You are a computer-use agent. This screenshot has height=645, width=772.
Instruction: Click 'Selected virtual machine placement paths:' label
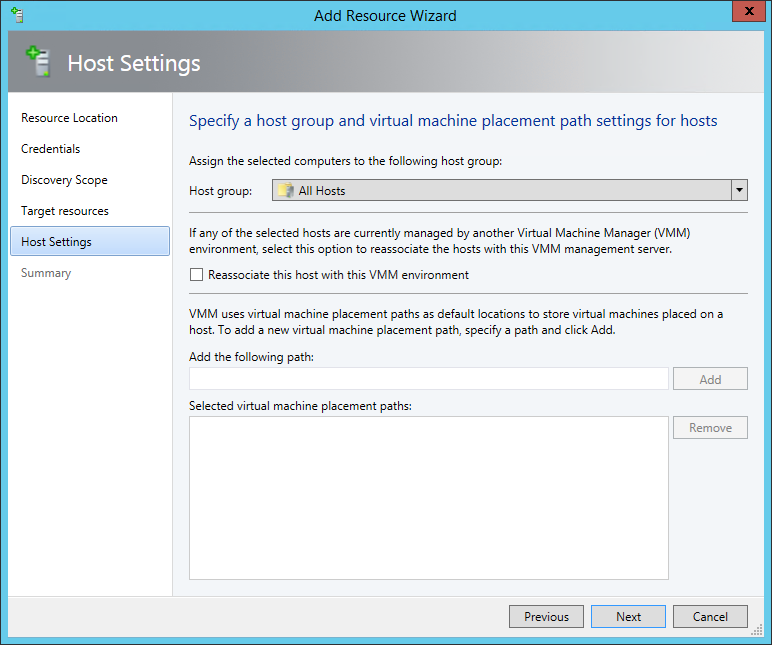tap(300, 406)
